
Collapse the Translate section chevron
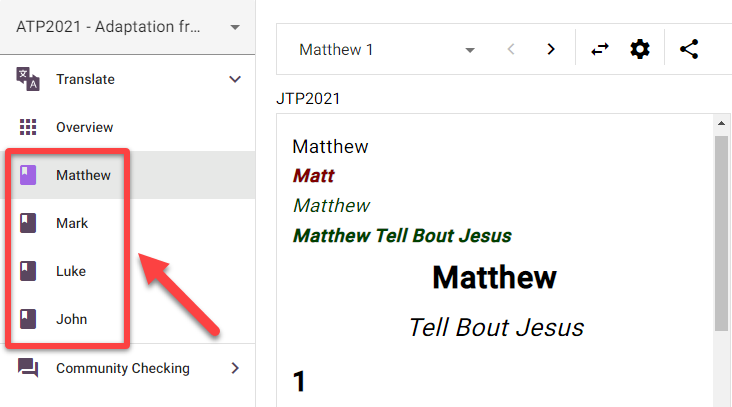pyautogui.click(x=236, y=79)
